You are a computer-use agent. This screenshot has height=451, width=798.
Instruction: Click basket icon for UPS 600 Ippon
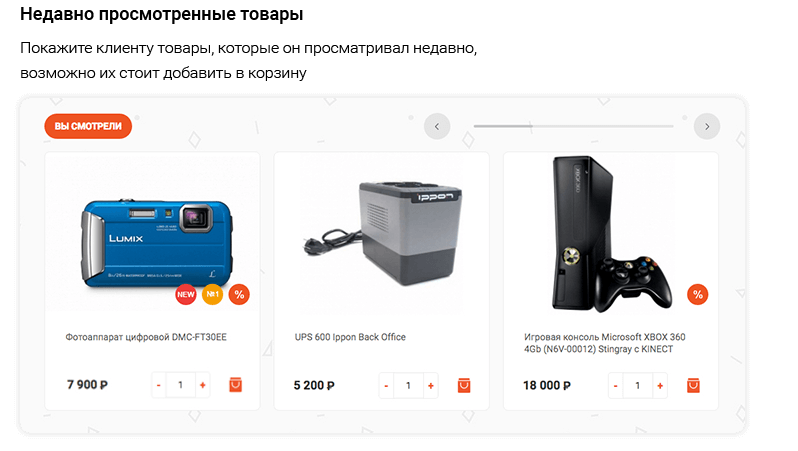coord(464,385)
